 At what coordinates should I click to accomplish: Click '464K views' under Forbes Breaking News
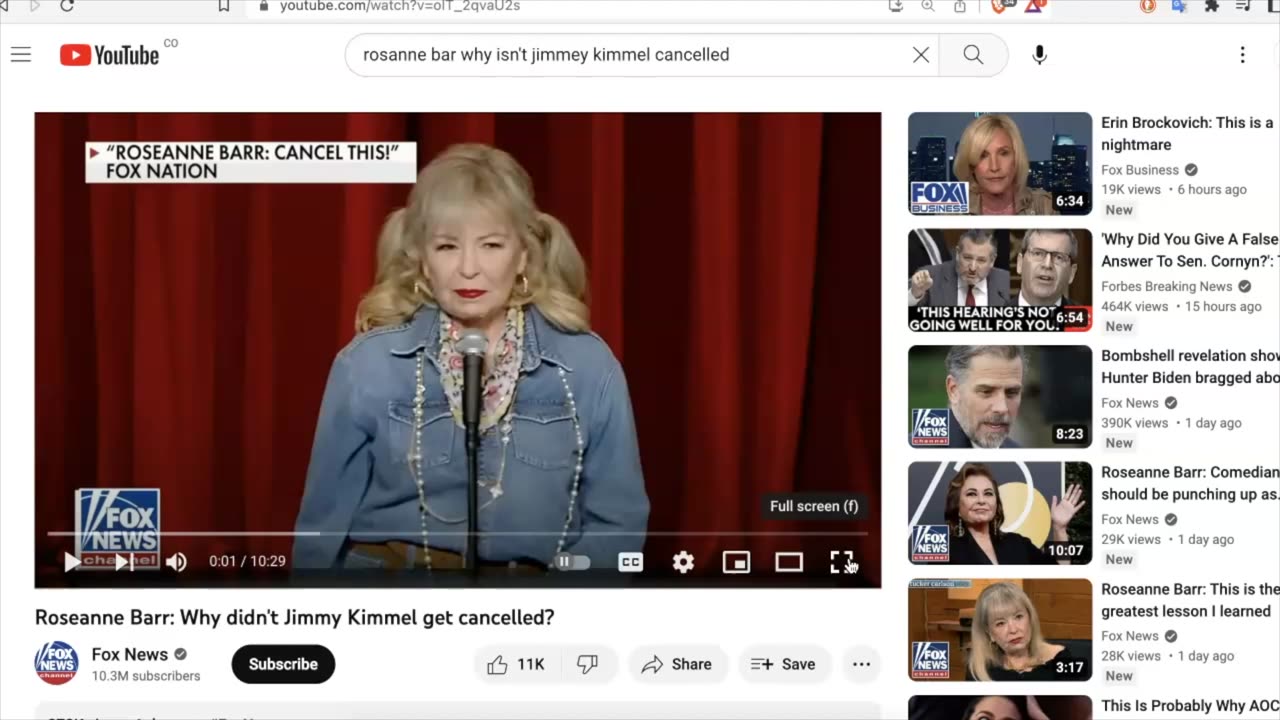pyautogui.click(x=1135, y=306)
